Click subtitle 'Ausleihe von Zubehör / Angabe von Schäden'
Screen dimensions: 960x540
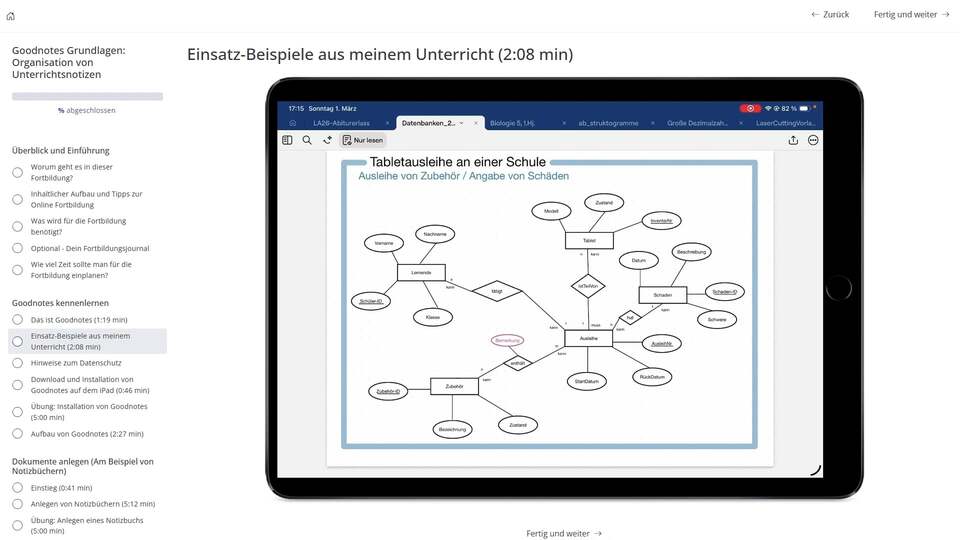pyautogui.click(x=463, y=176)
